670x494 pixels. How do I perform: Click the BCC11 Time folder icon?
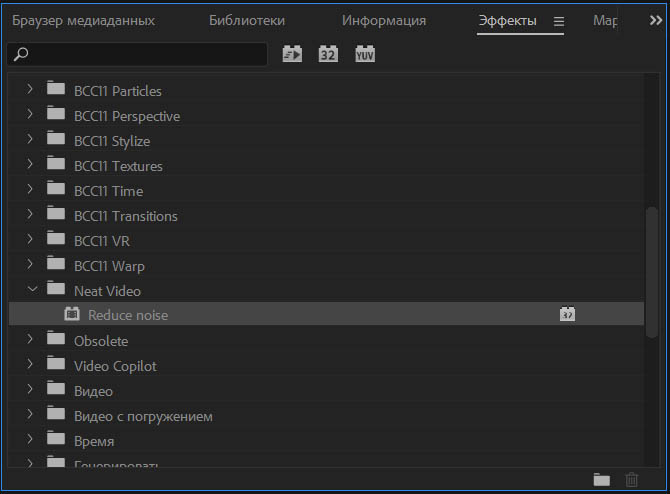tap(56, 188)
